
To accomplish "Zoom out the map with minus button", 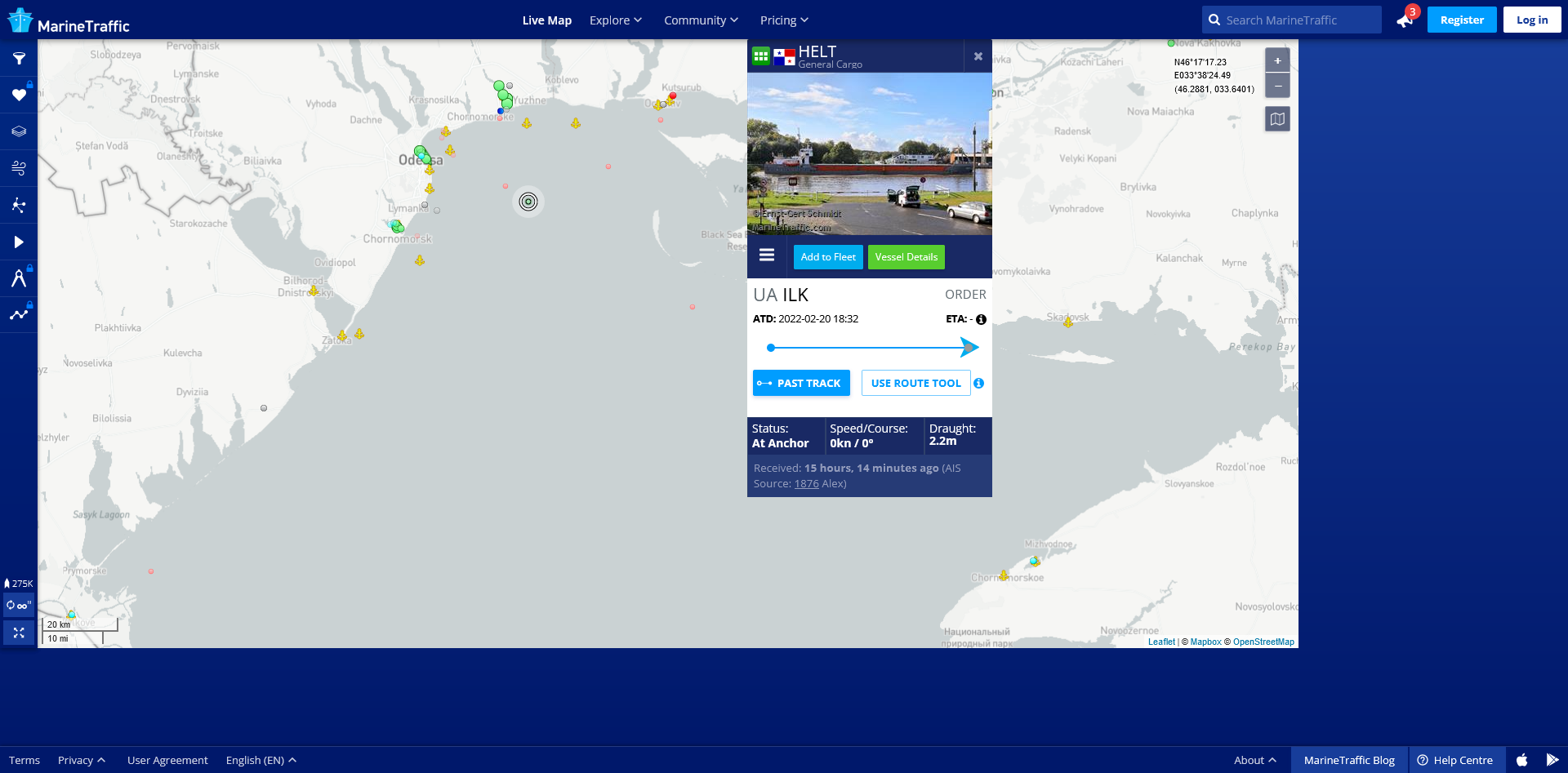I will tap(1277, 85).
